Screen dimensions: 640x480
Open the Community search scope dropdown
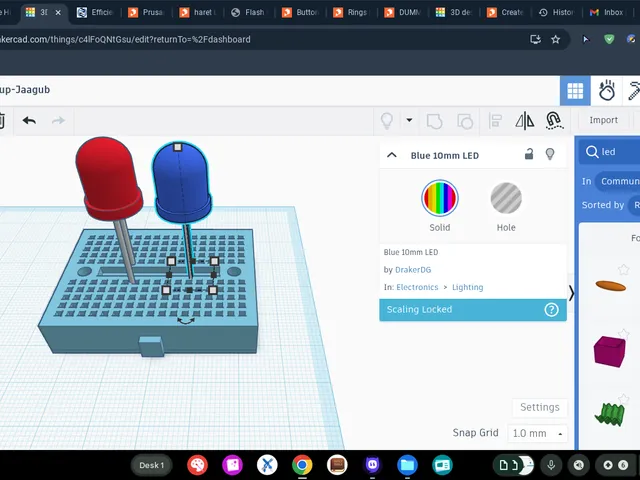tap(618, 181)
